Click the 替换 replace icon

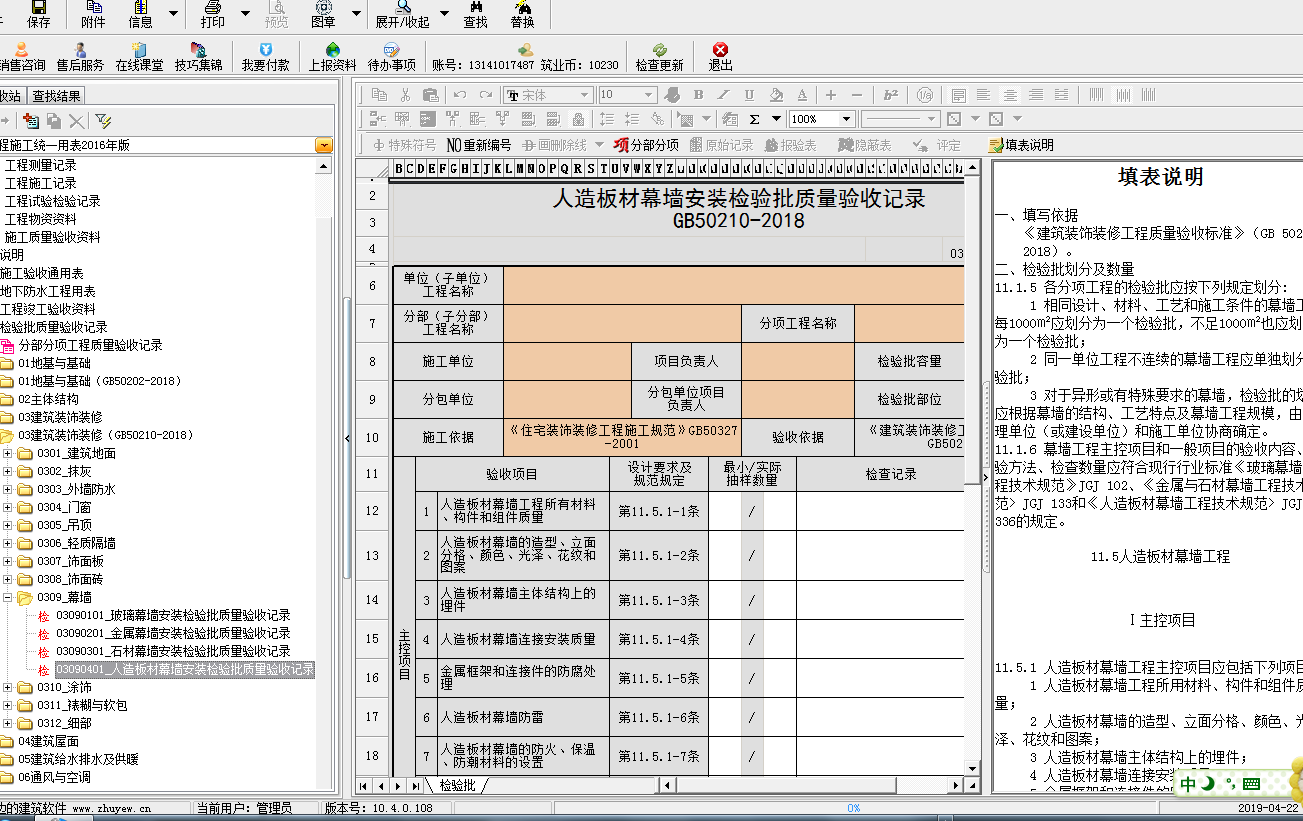522,13
